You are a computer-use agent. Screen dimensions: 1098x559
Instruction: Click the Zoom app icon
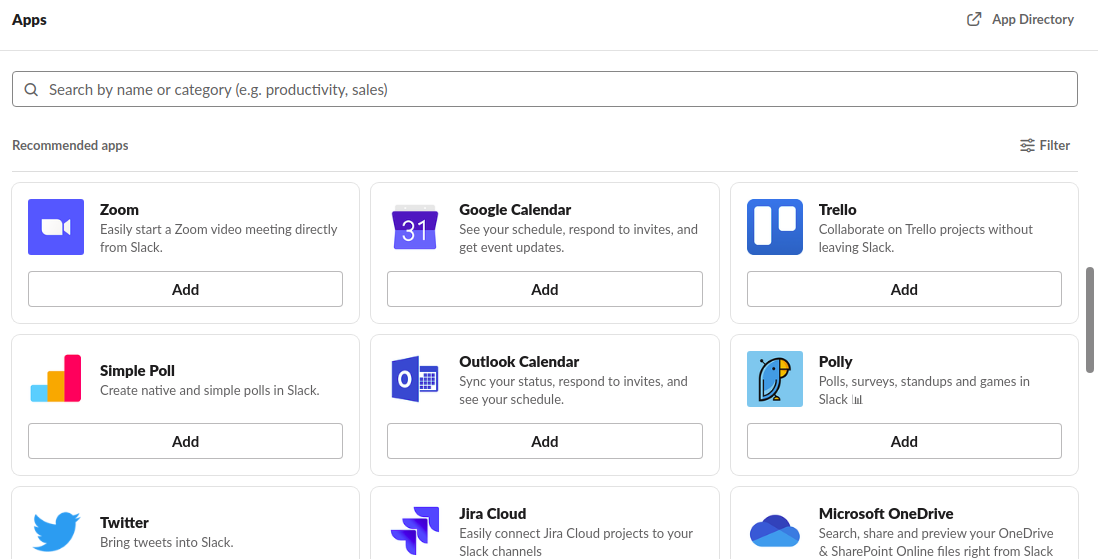(x=56, y=227)
